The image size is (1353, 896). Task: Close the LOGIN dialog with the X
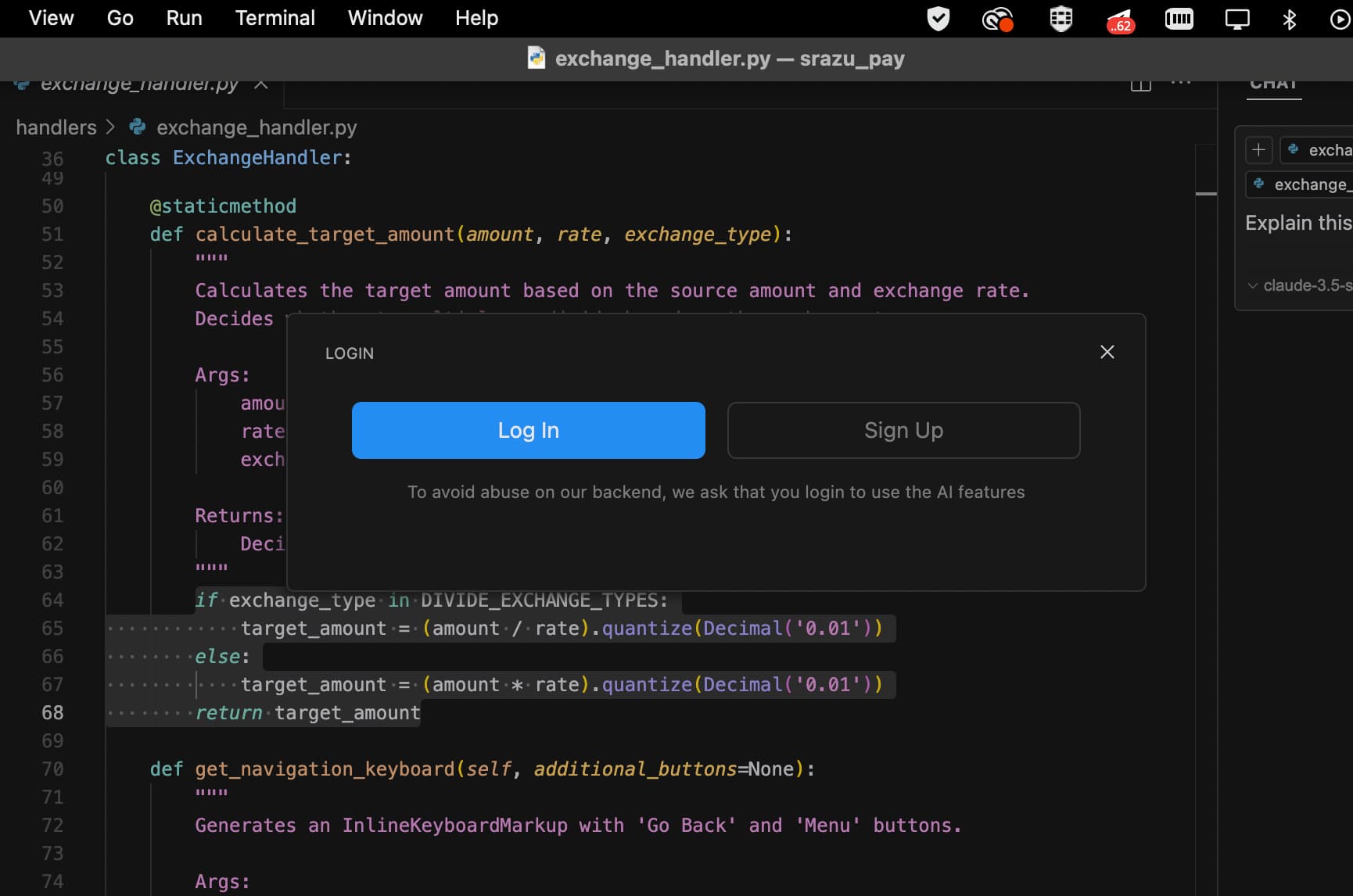point(1107,352)
